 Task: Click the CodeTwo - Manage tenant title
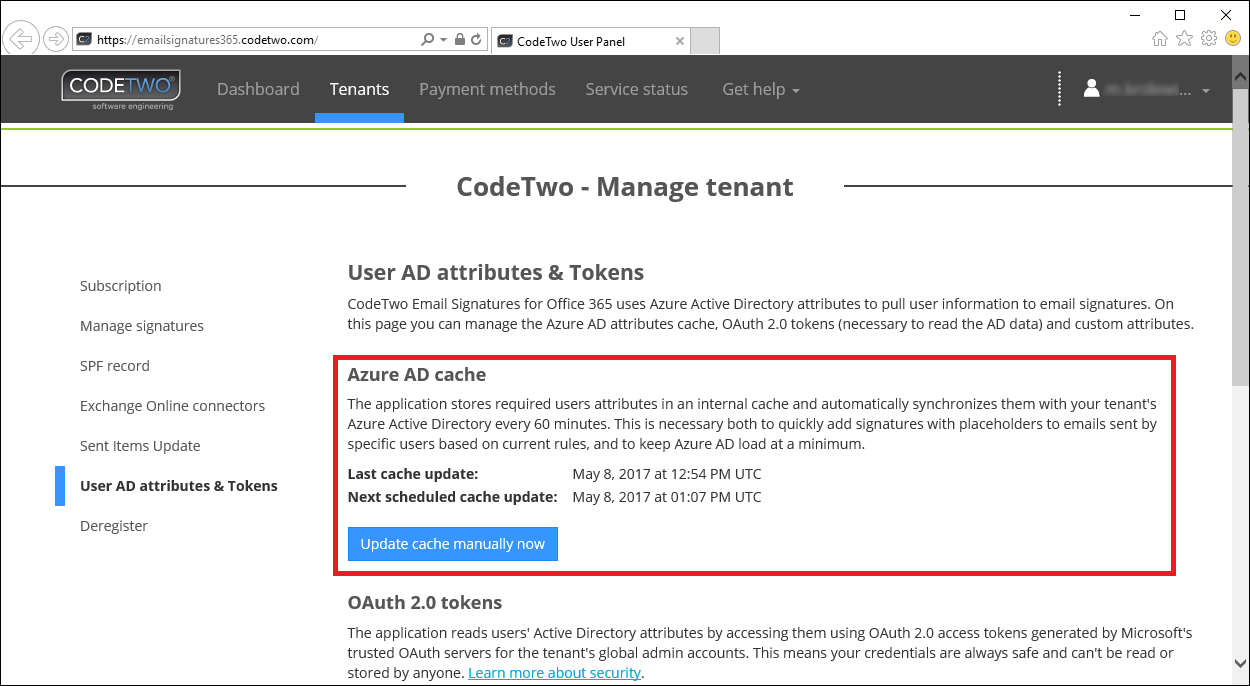[625, 187]
